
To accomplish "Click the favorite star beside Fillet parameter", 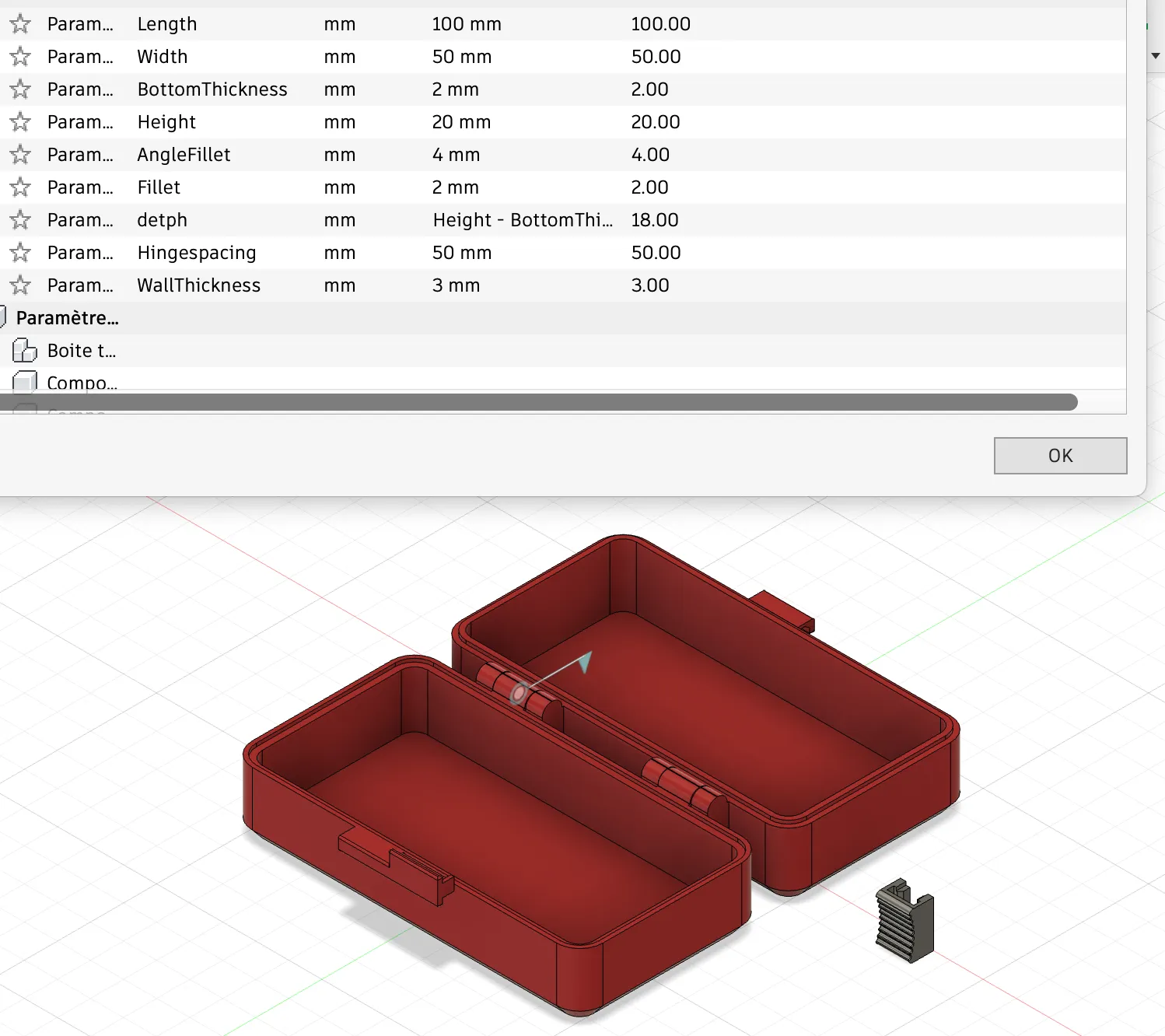I will (20, 187).
